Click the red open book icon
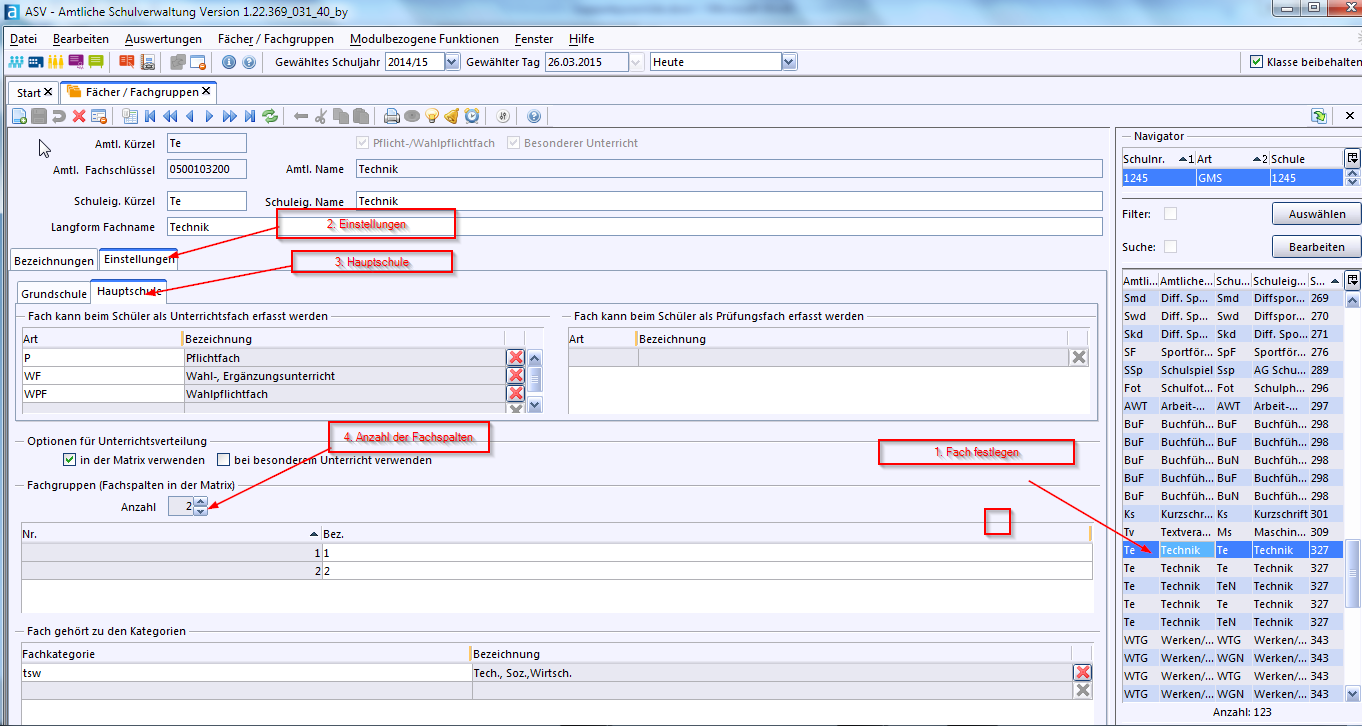The image size is (1362, 726). pos(127,62)
